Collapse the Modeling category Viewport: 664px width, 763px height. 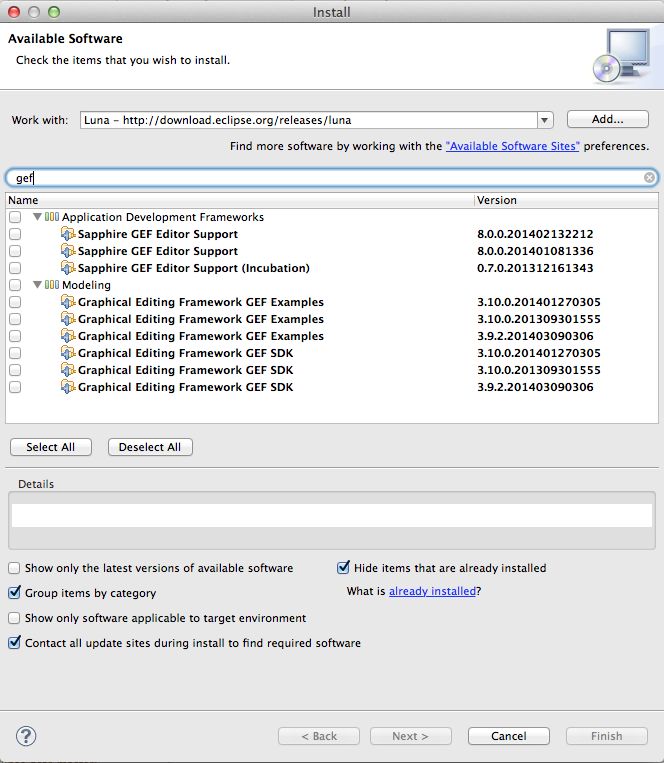[x=37, y=285]
